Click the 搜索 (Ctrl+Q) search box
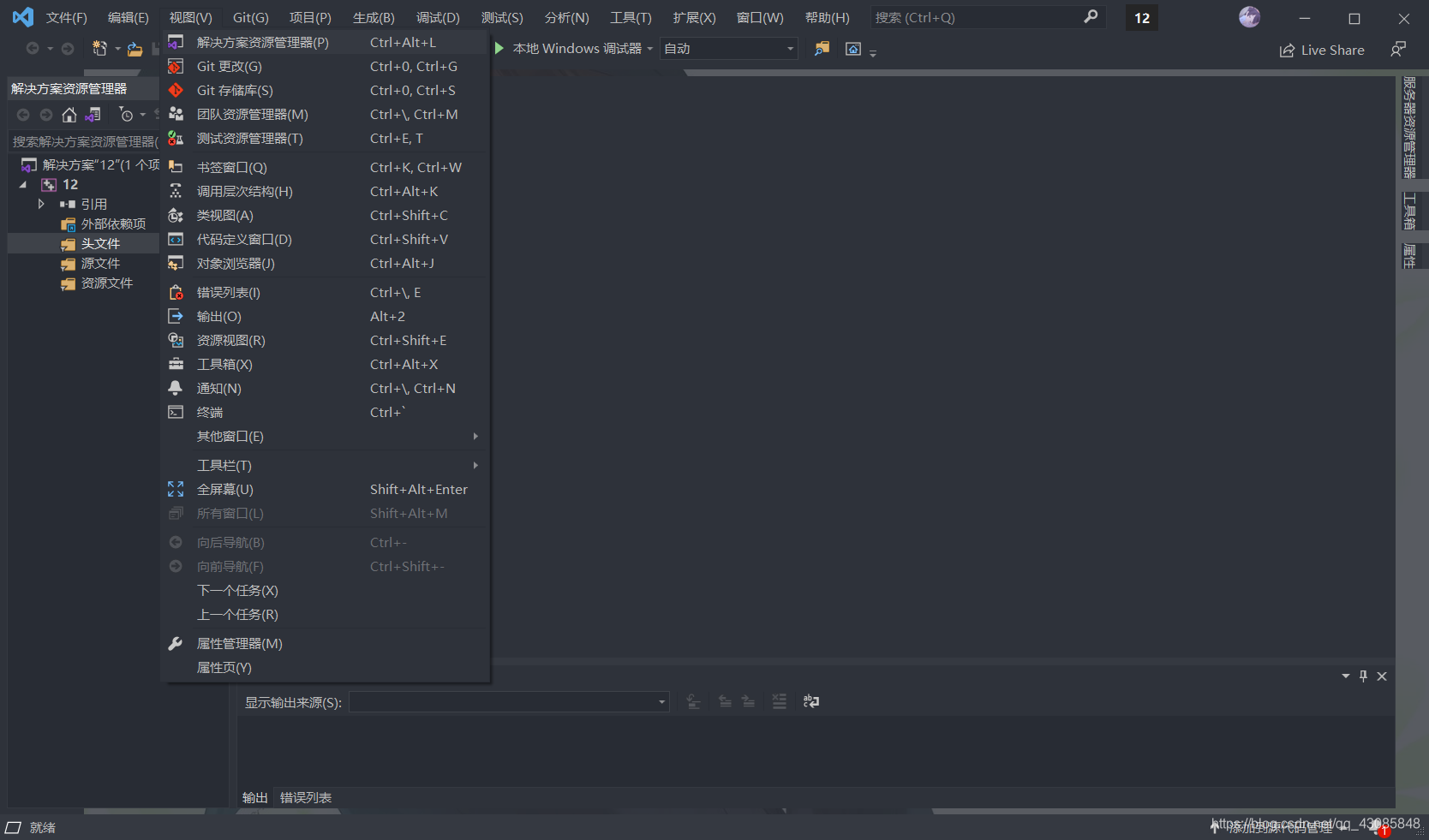The width and height of the screenshot is (1429, 840). (x=987, y=17)
